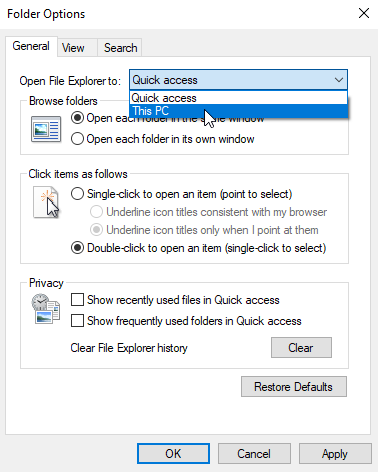This screenshot has width=378, height=472.
Task: Select Open each folder in same window
Action: [x=77, y=118]
